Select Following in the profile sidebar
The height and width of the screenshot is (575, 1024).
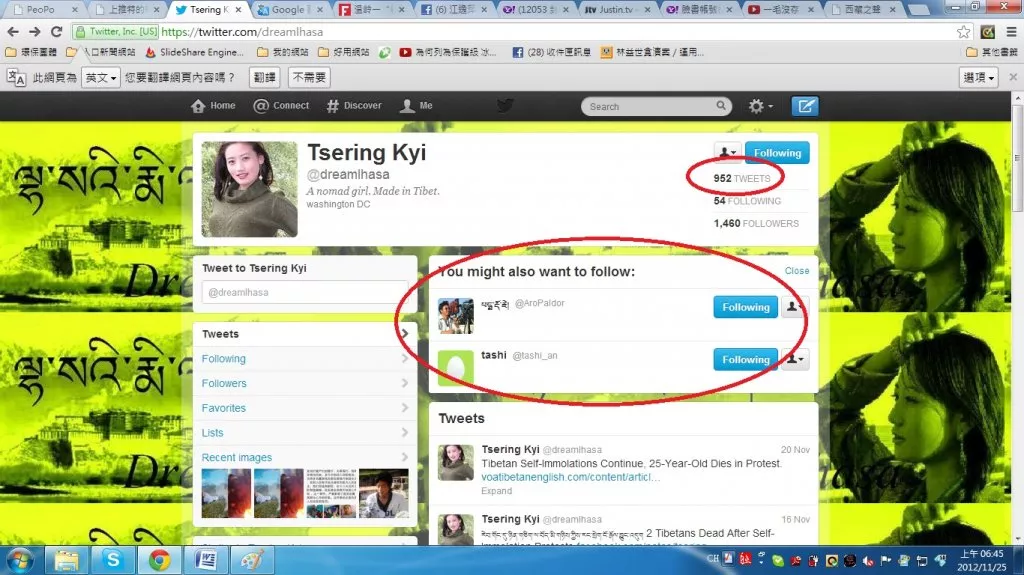(x=305, y=359)
